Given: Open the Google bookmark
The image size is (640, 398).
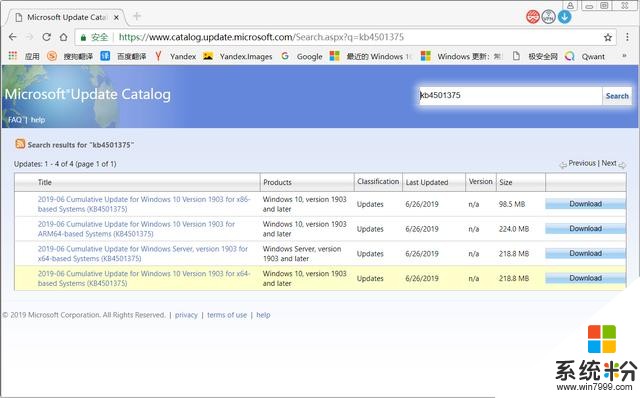Looking at the screenshot, I should pyautogui.click(x=302, y=56).
